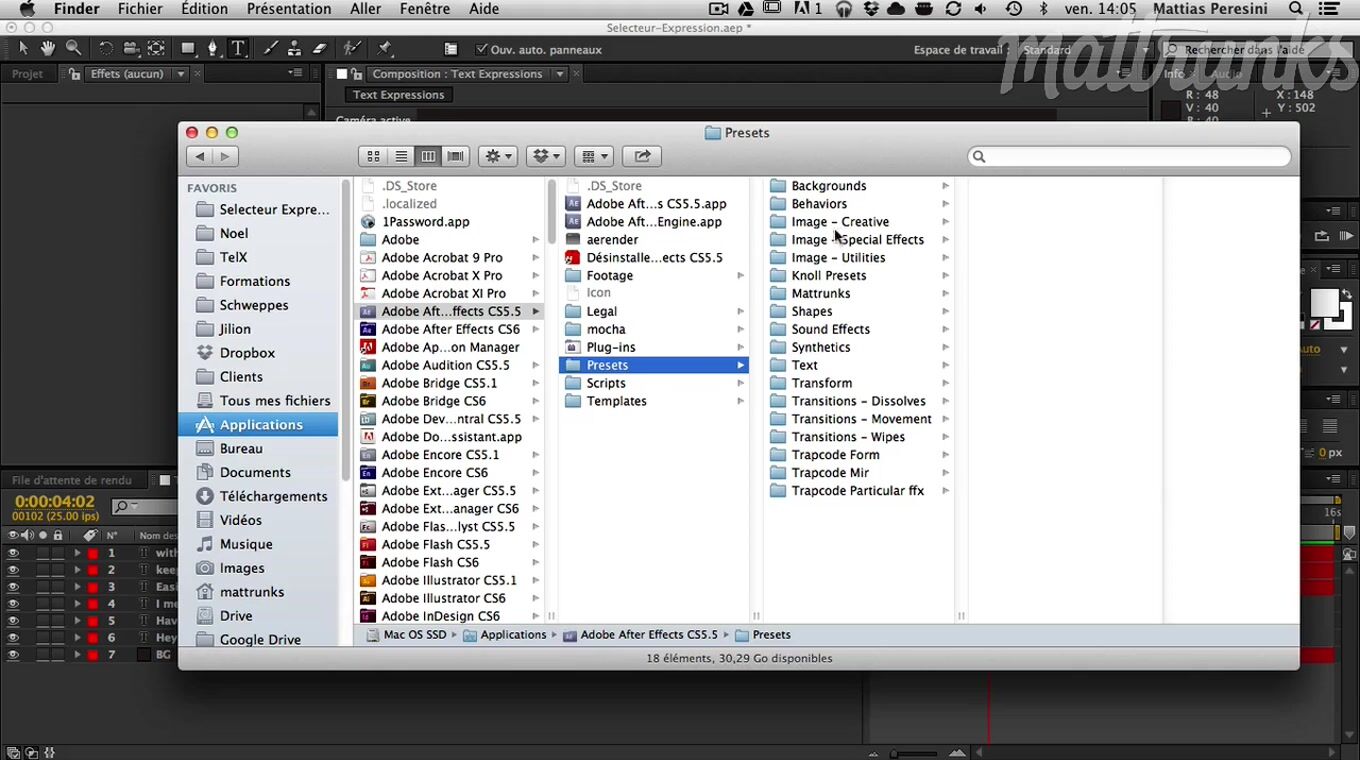Open the Text presets folder

pyautogui.click(x=804, y=365)
